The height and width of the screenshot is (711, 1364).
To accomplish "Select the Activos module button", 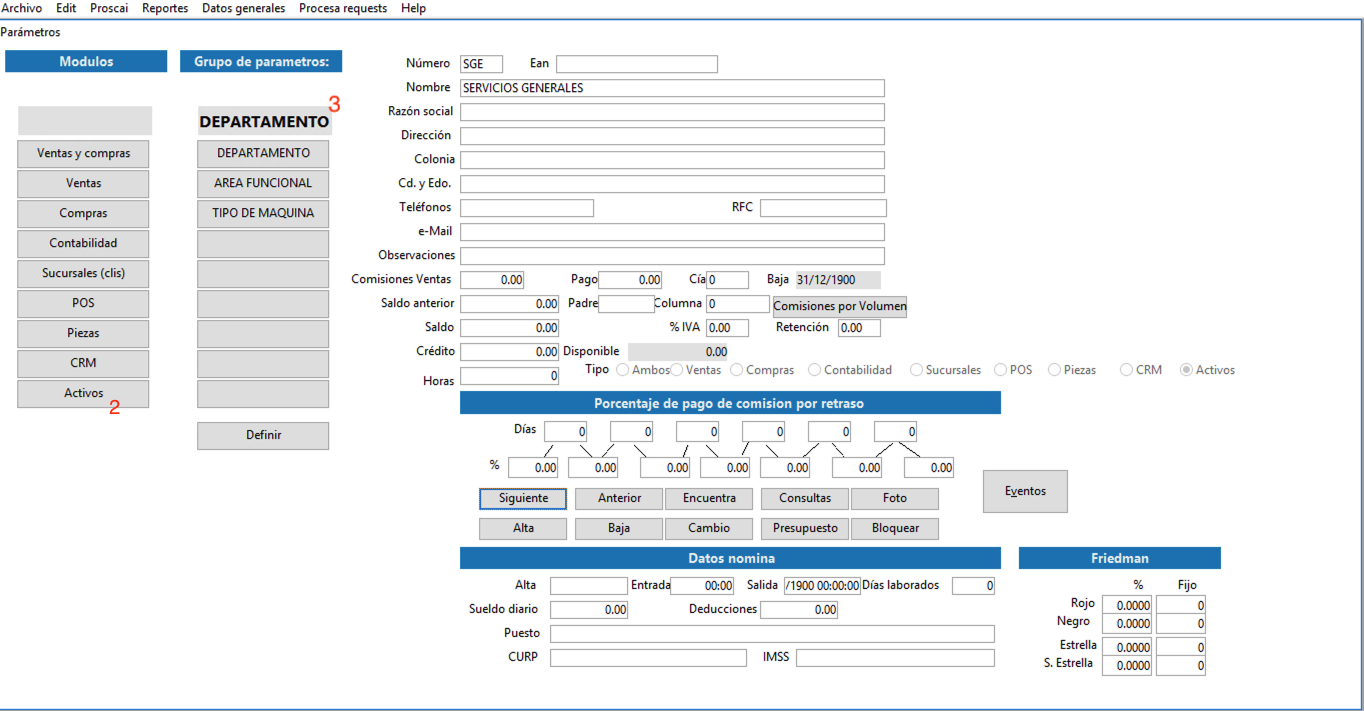I will (83, 394).
